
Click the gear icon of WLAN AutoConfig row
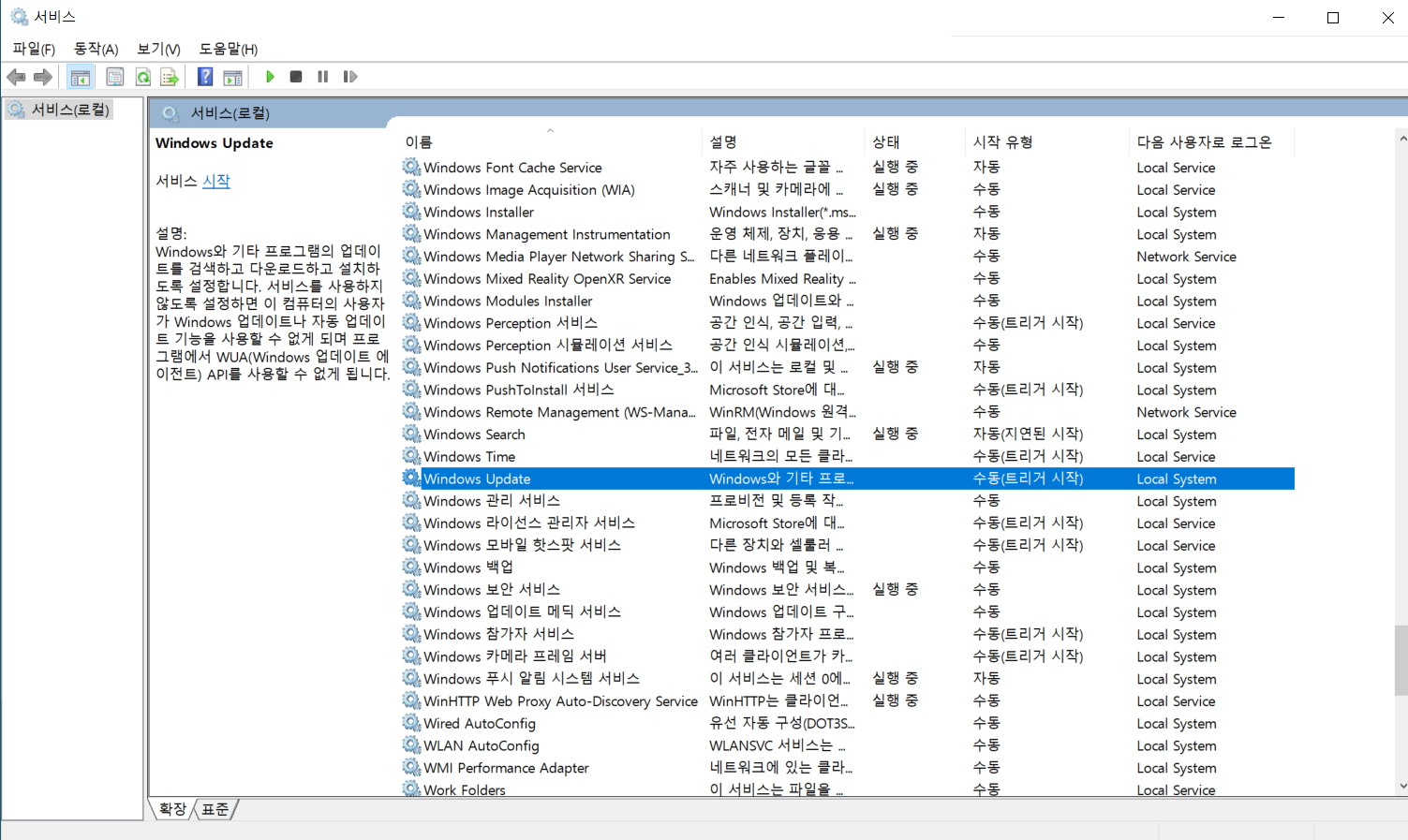411,745
